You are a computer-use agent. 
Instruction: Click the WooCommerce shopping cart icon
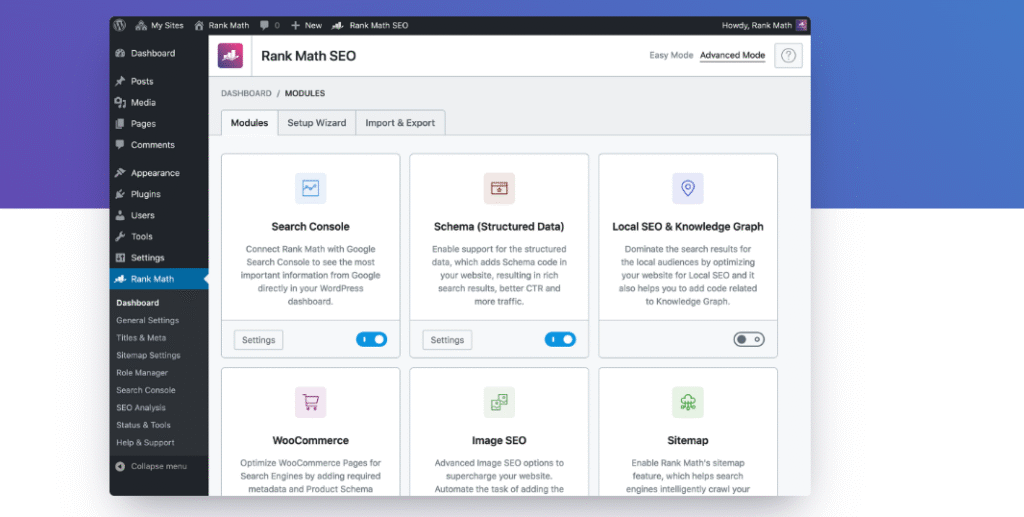pos(310,401)
